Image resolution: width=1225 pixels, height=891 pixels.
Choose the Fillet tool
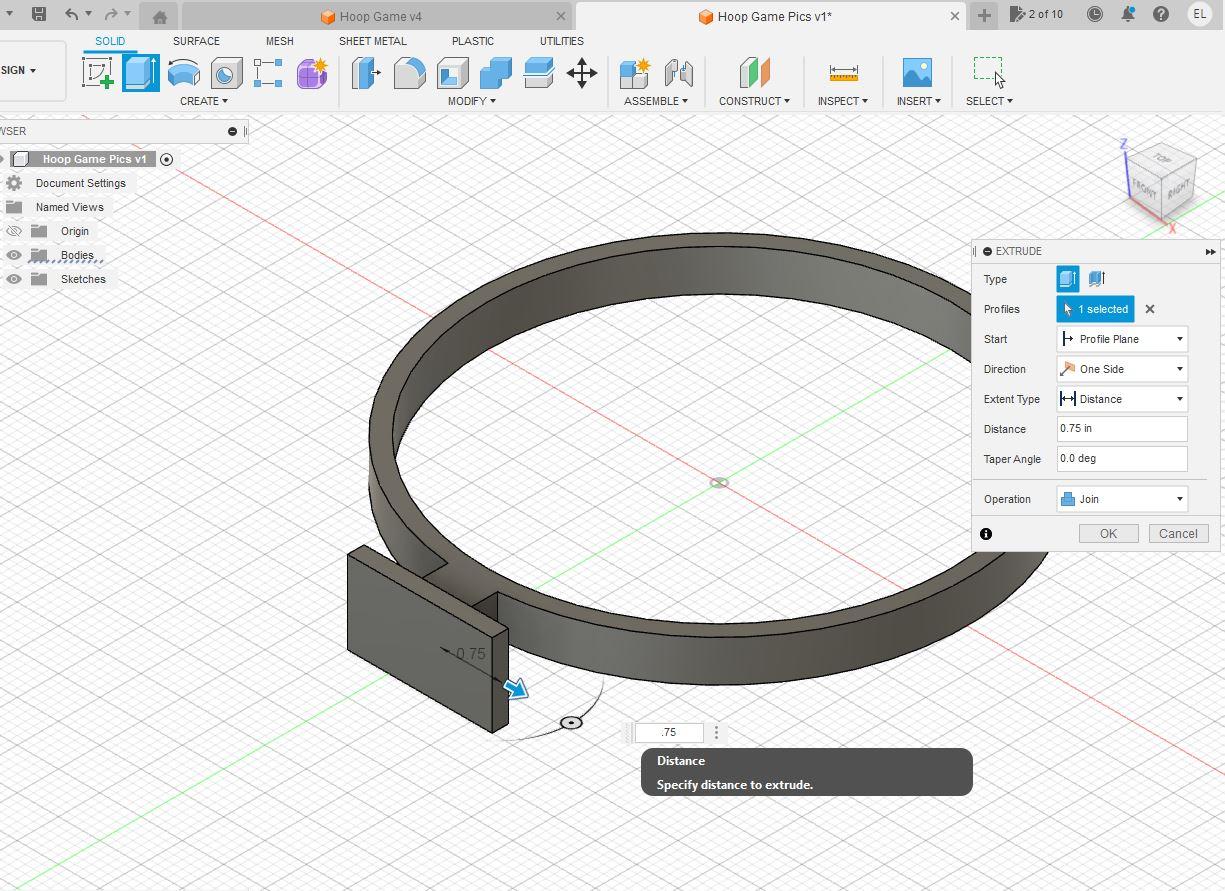coord(409,73)
